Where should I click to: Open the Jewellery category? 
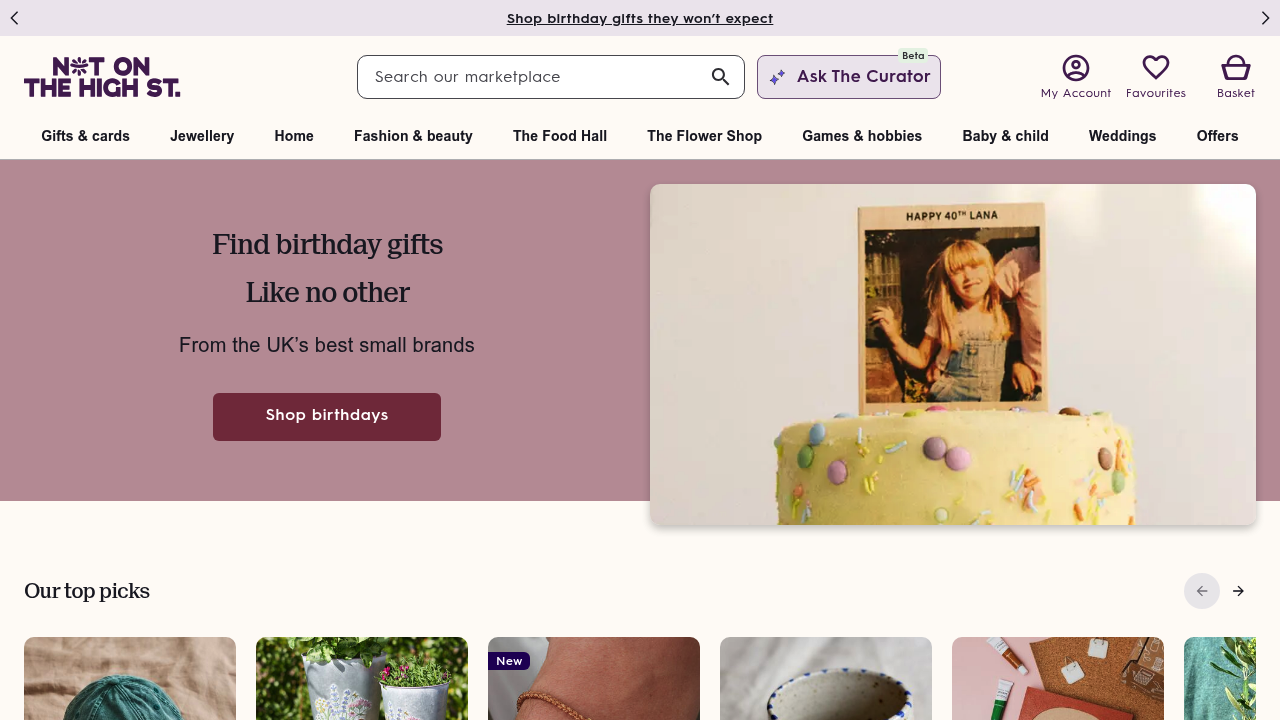click(202, 136)
